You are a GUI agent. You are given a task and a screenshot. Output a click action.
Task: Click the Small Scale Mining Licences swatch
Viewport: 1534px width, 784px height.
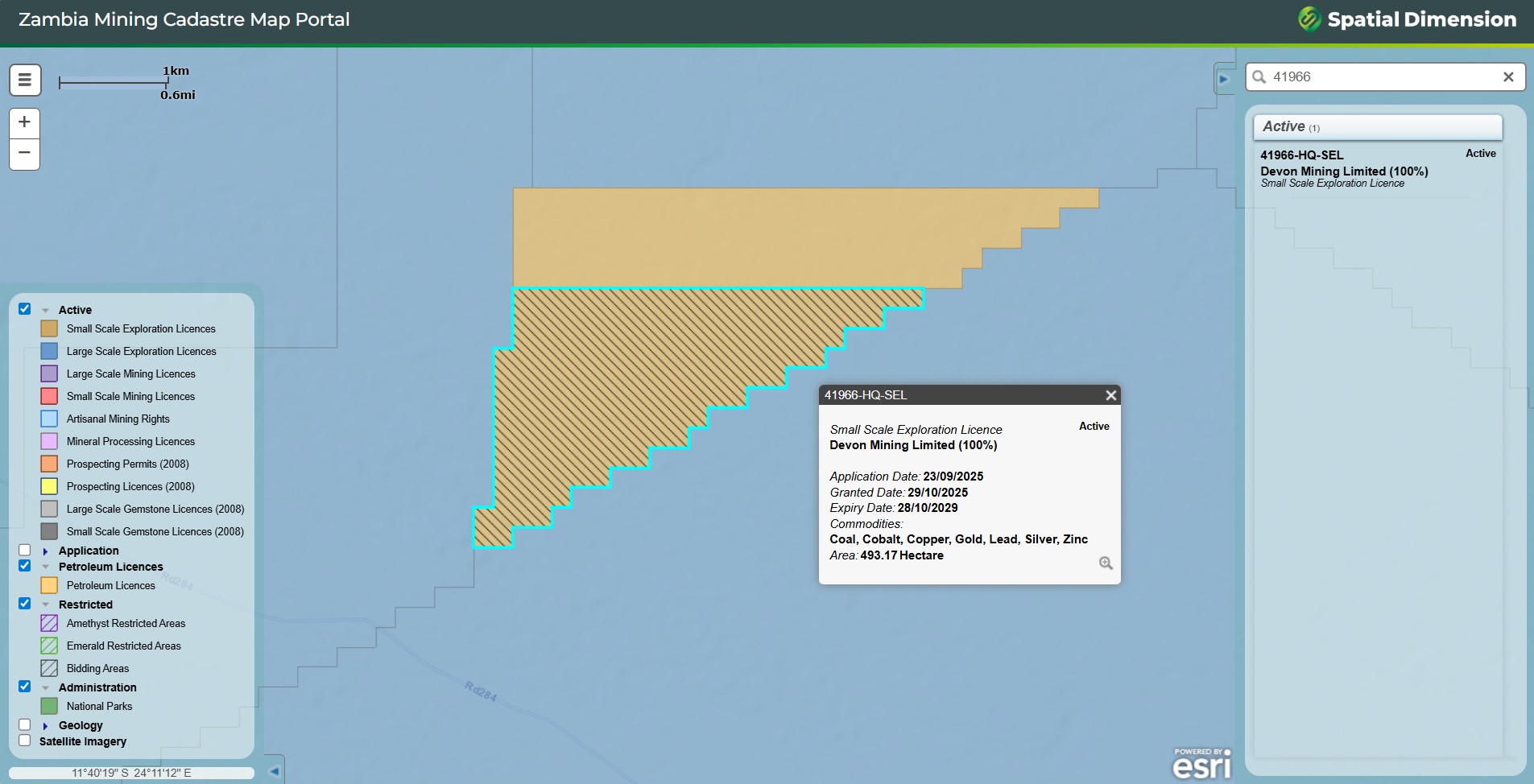(49, 396)
